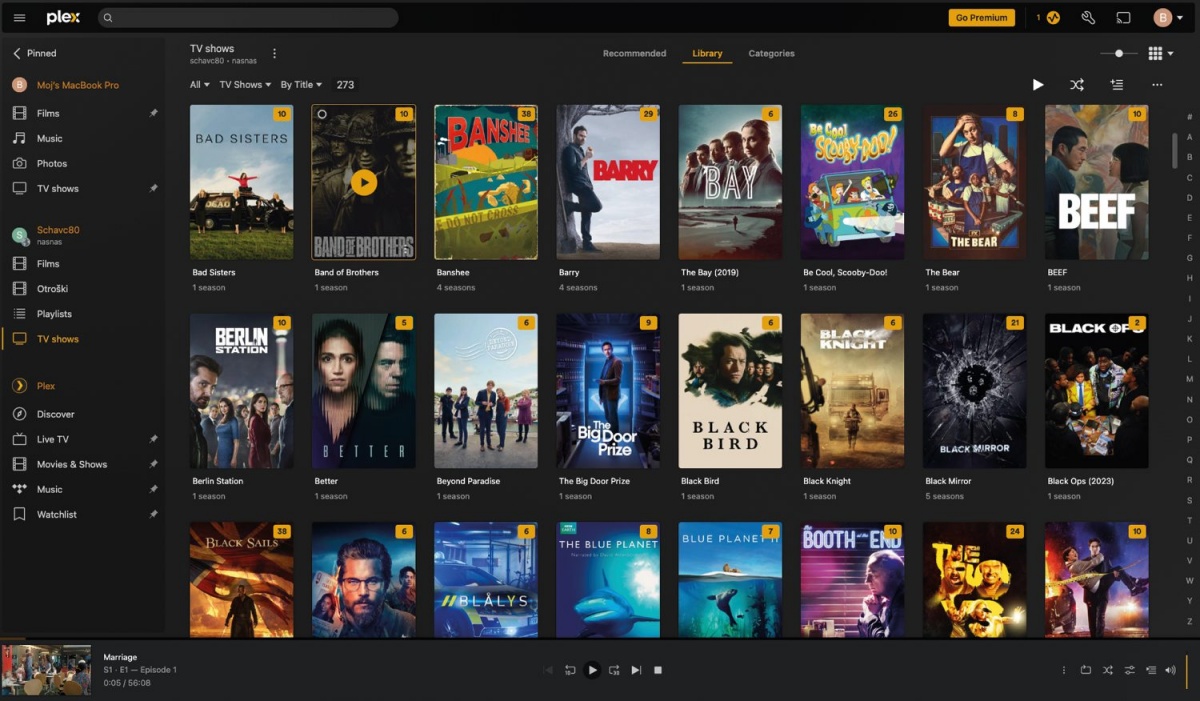Open the library more options menu

click(x=1157, y=85)
